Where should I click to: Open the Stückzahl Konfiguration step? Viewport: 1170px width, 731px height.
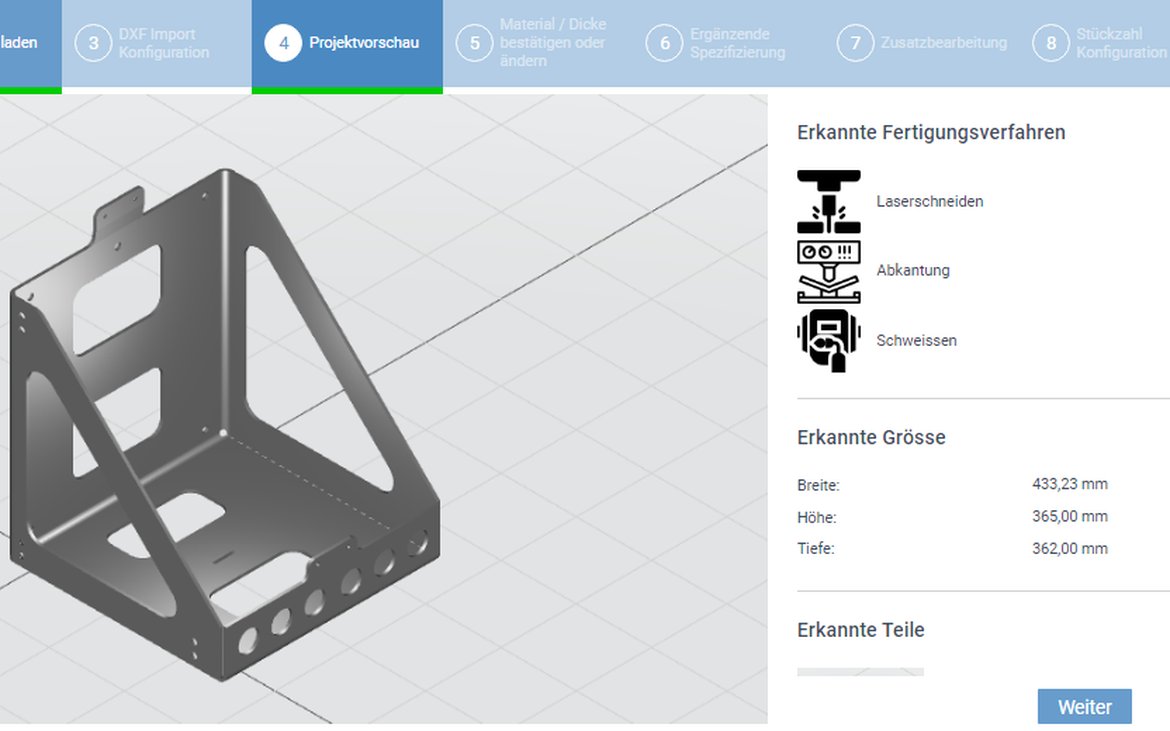(1098, 43)
